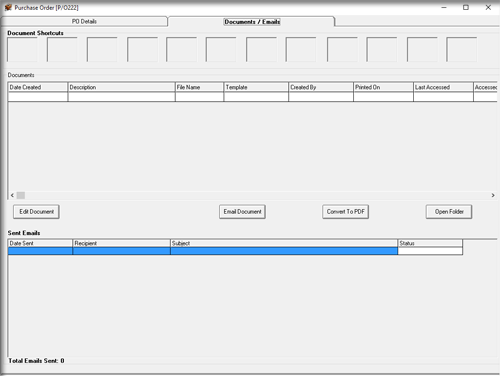500x376 pixels.
Task: Sort documents by Description column header
Action: click(121, 87)
